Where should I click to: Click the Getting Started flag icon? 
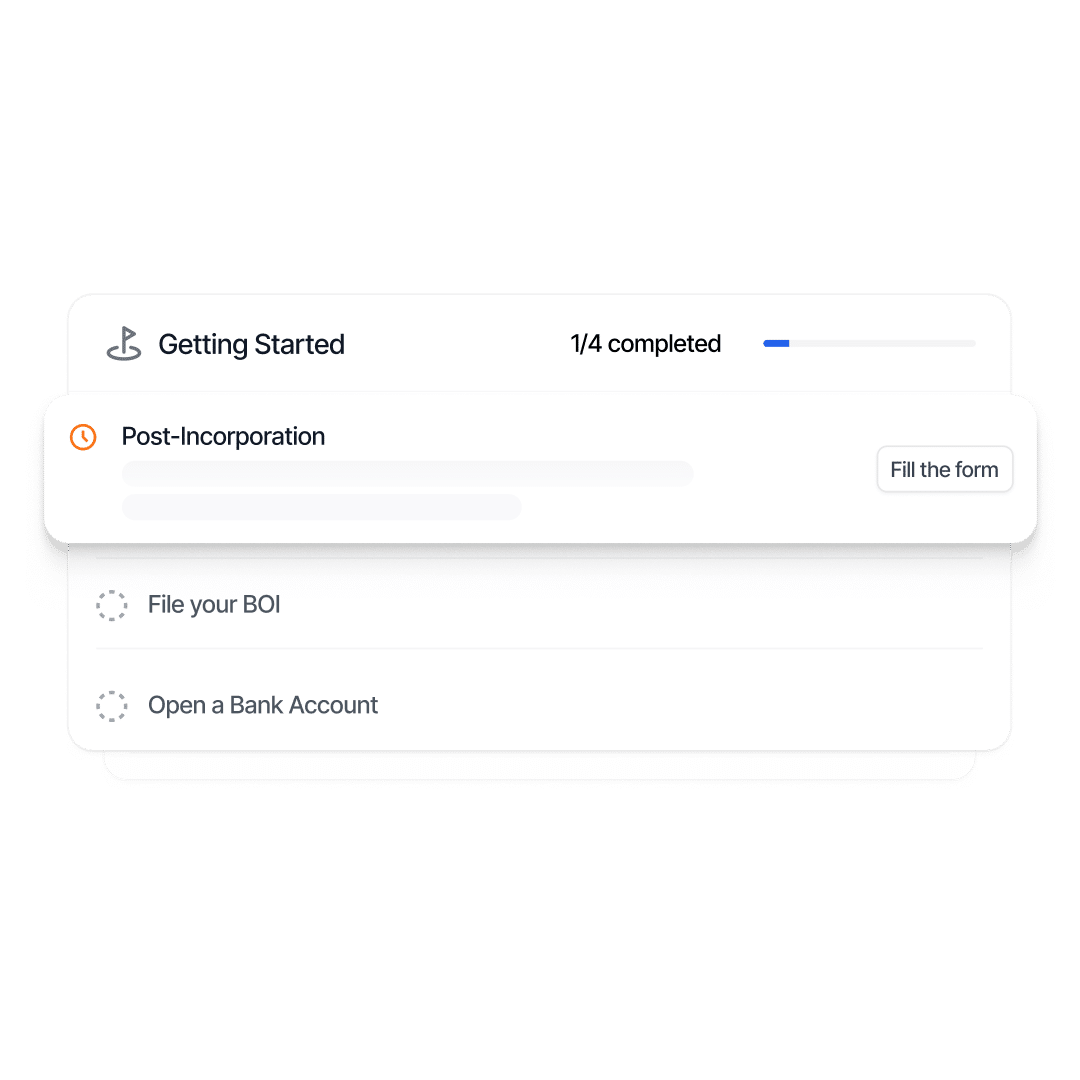(124, 344)
